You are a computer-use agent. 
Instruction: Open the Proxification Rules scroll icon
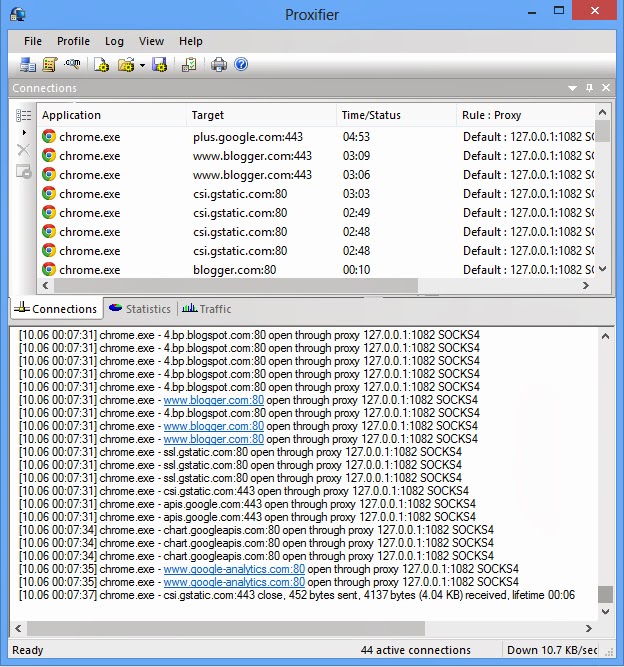50,65
